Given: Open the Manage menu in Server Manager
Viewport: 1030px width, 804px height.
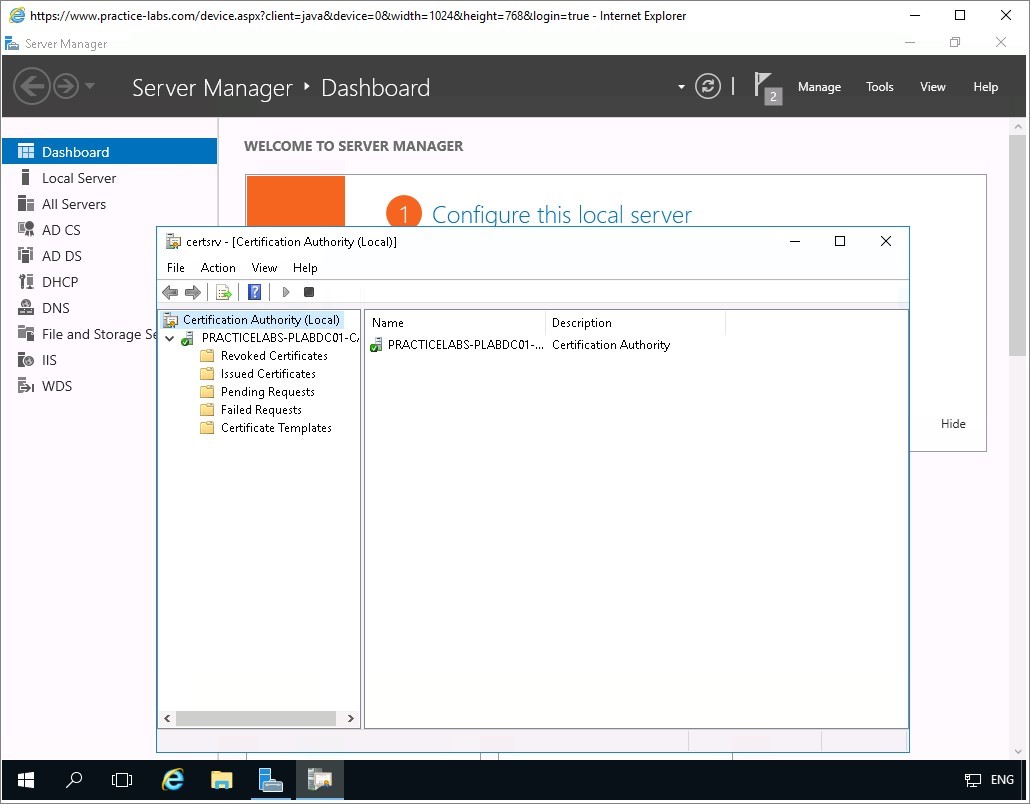Looking at the screenshot, I should click(819, 87).
